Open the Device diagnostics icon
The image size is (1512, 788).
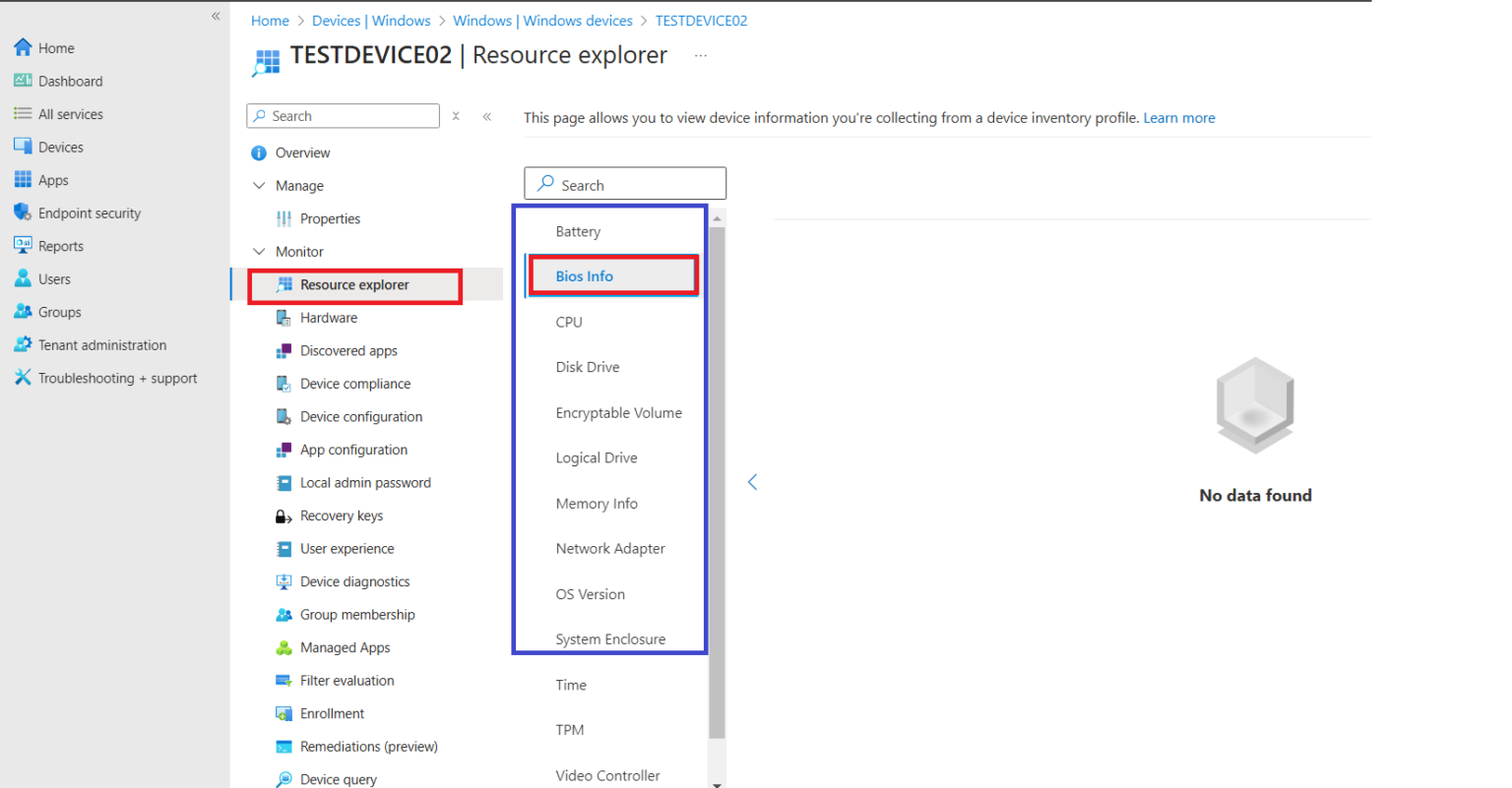(x=283, y=582)
